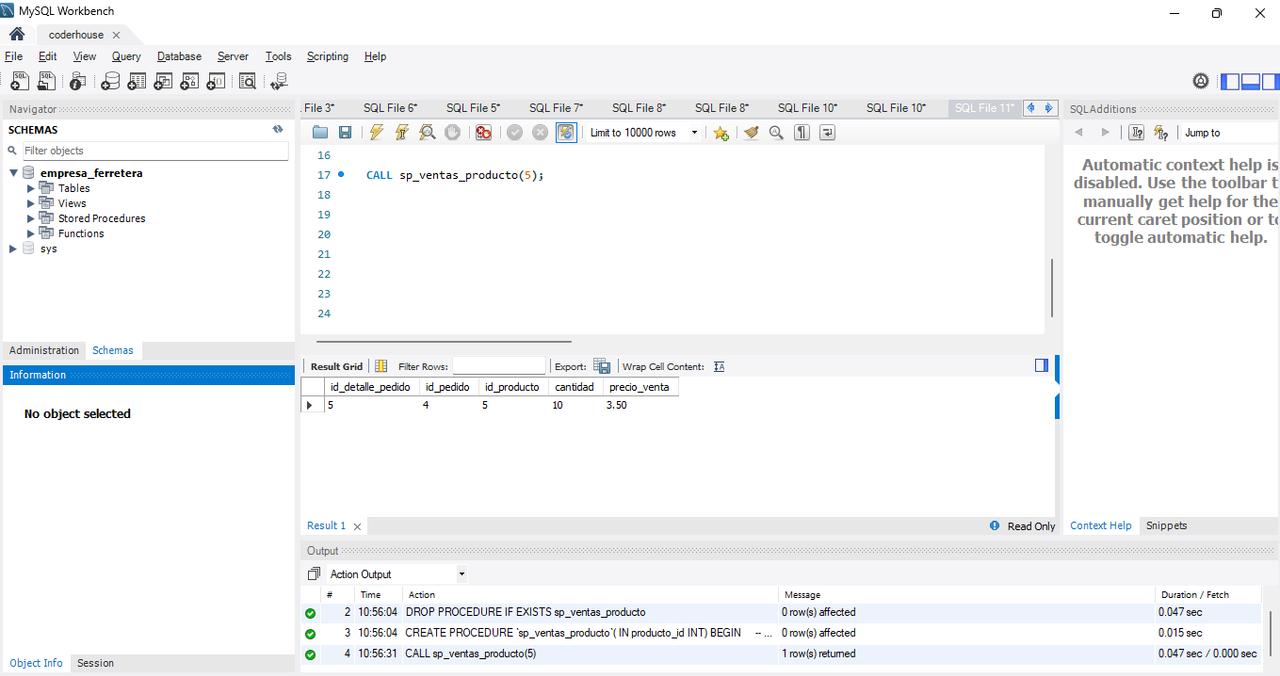Viewport: 1280px width, 676px height.
Task: Click the Export recordset icon
Action: (602, 366)
